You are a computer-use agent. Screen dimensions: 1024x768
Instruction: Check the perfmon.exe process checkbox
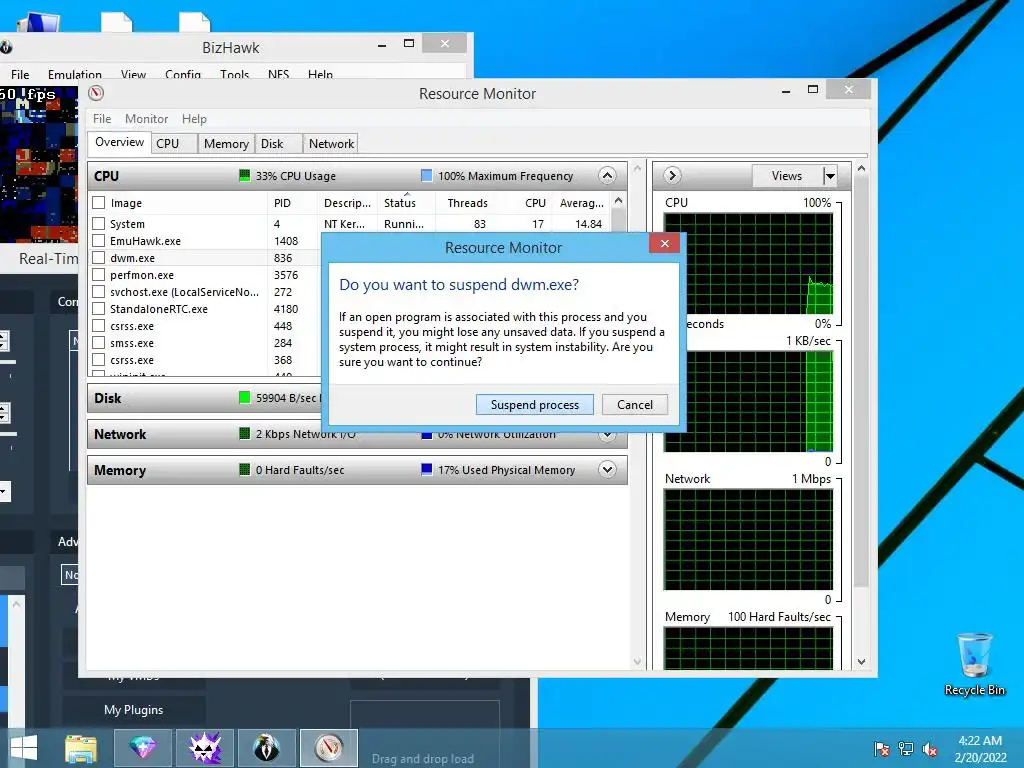click(99, 274)
